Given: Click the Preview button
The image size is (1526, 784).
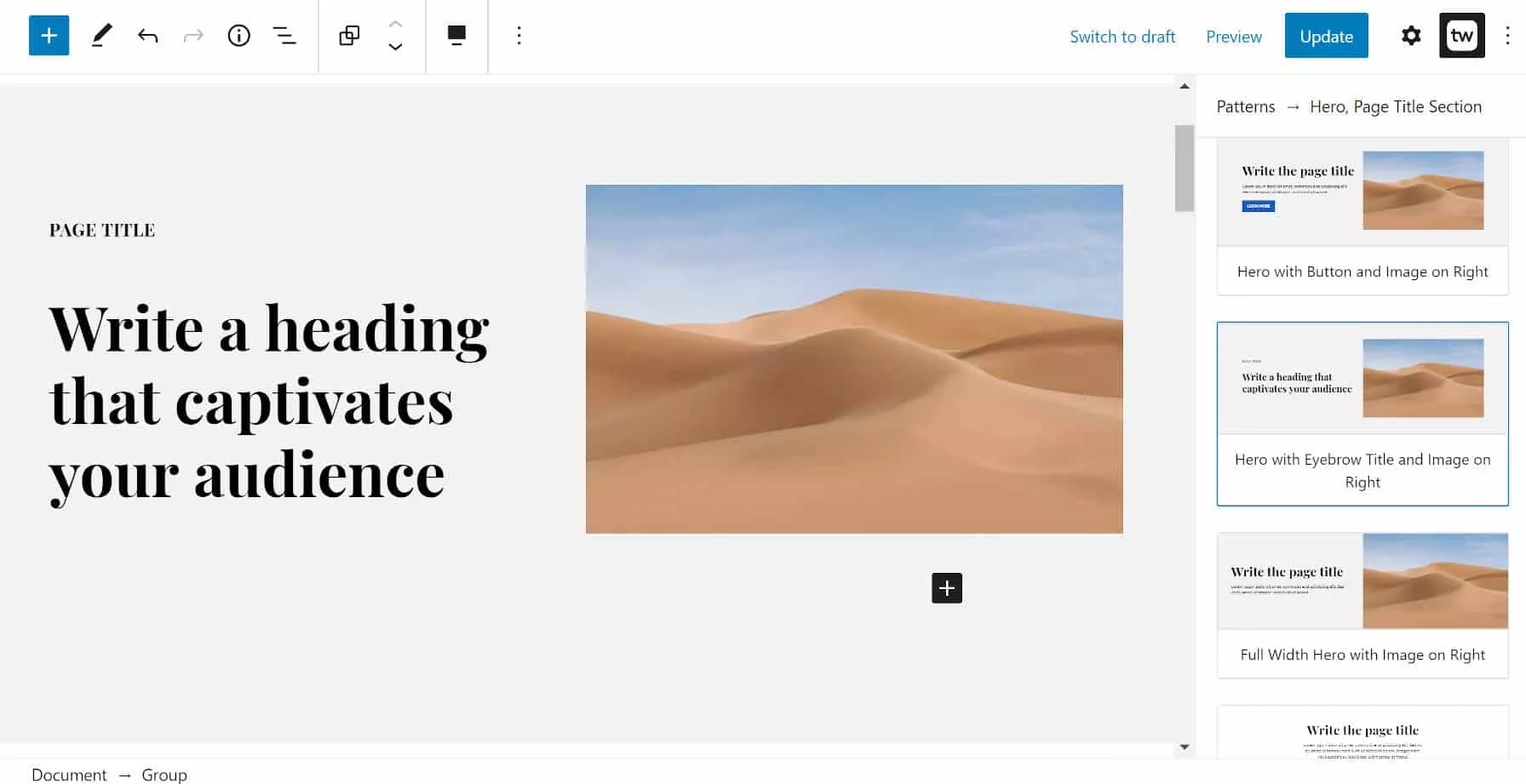Looking at the screenshot, I should 1233,37.
